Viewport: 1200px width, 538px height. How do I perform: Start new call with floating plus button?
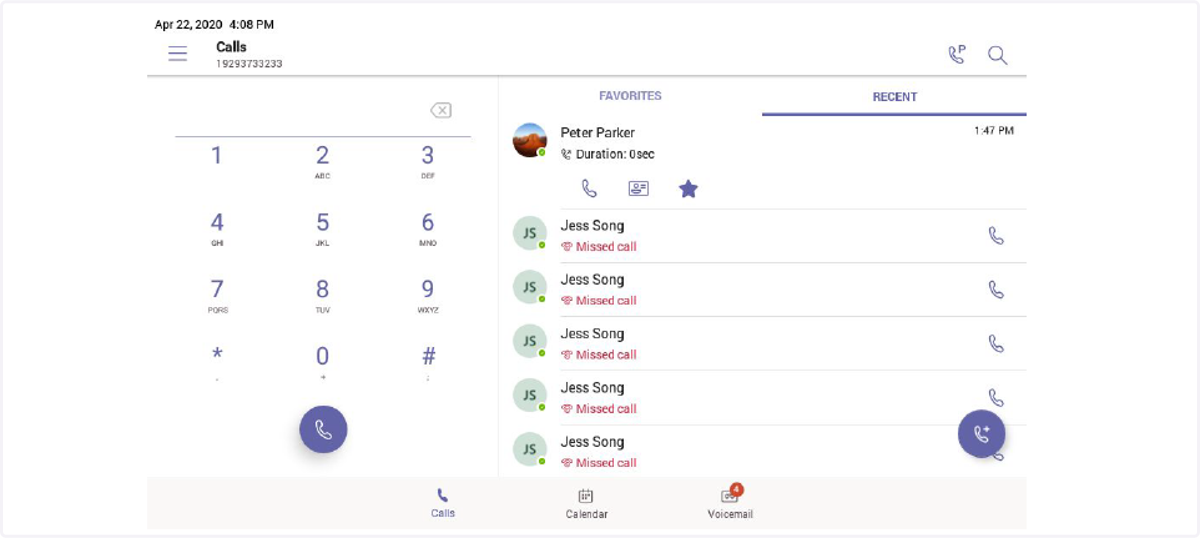click(982, 434)
